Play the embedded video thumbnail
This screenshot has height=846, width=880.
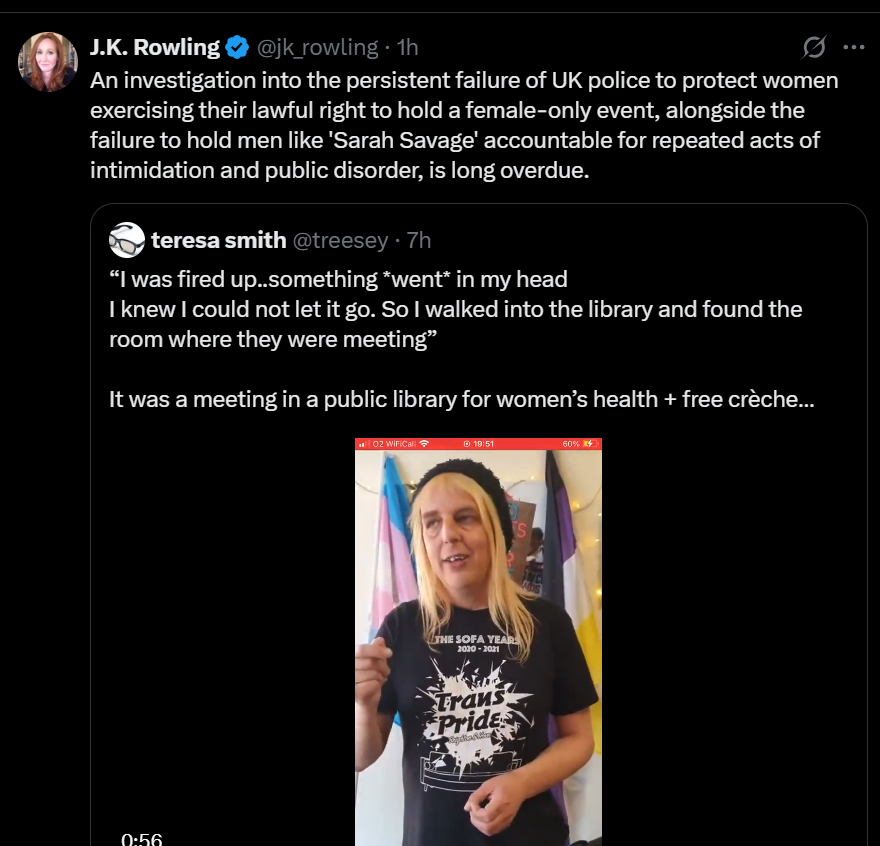click(478, 640)
